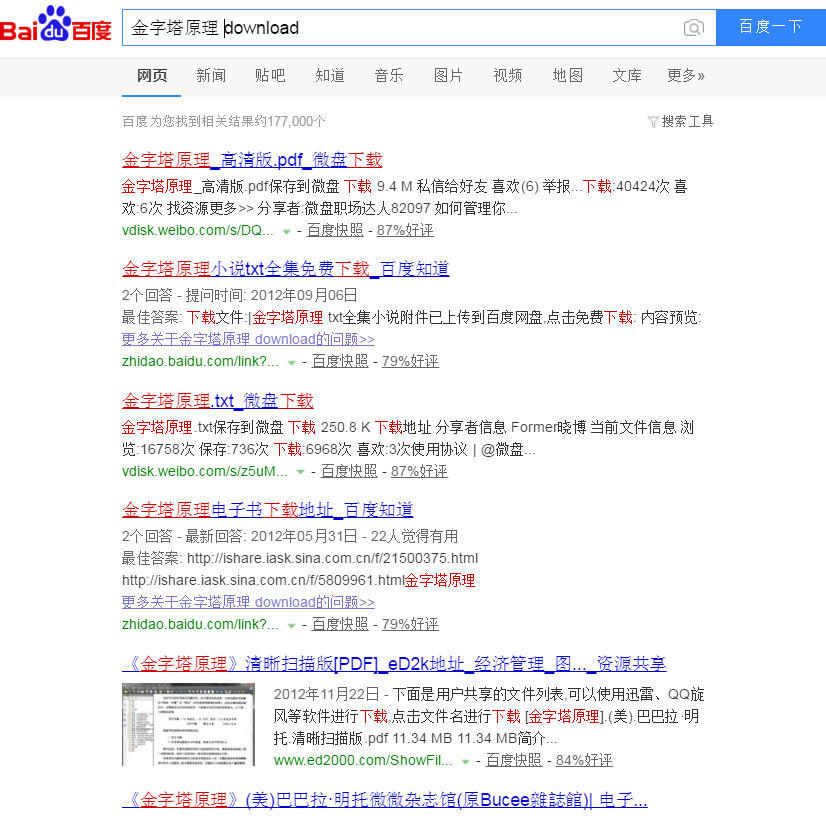Image resolution: width=826 pixels, height=818 pixels.
Task: Open result 金字塔原理小说txt全集免费下载_百度知道
Action: tap(286, 269)
